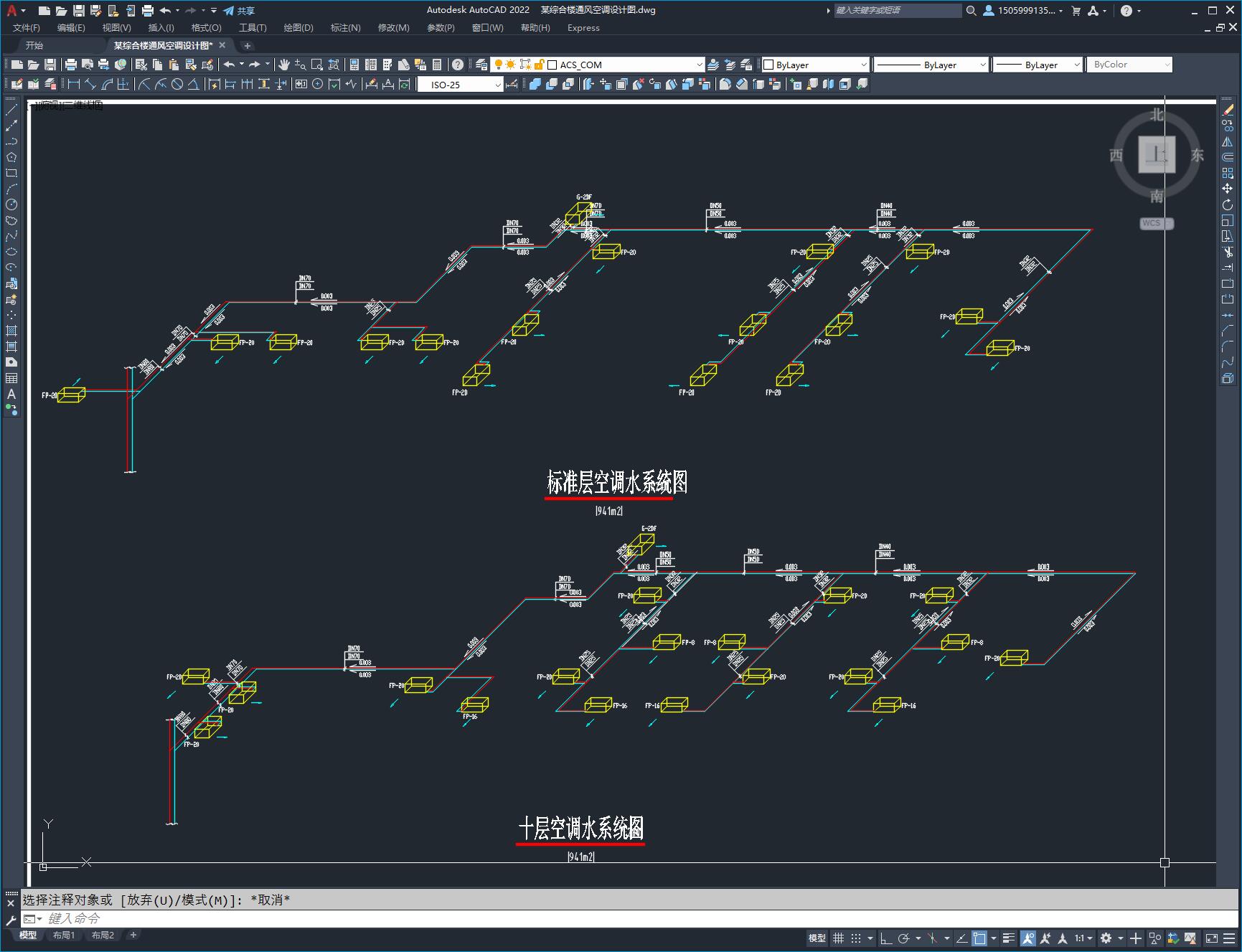Toggle lineweight display in status bar
The height and width of the screenshot is (952, 1242).
1009,938
